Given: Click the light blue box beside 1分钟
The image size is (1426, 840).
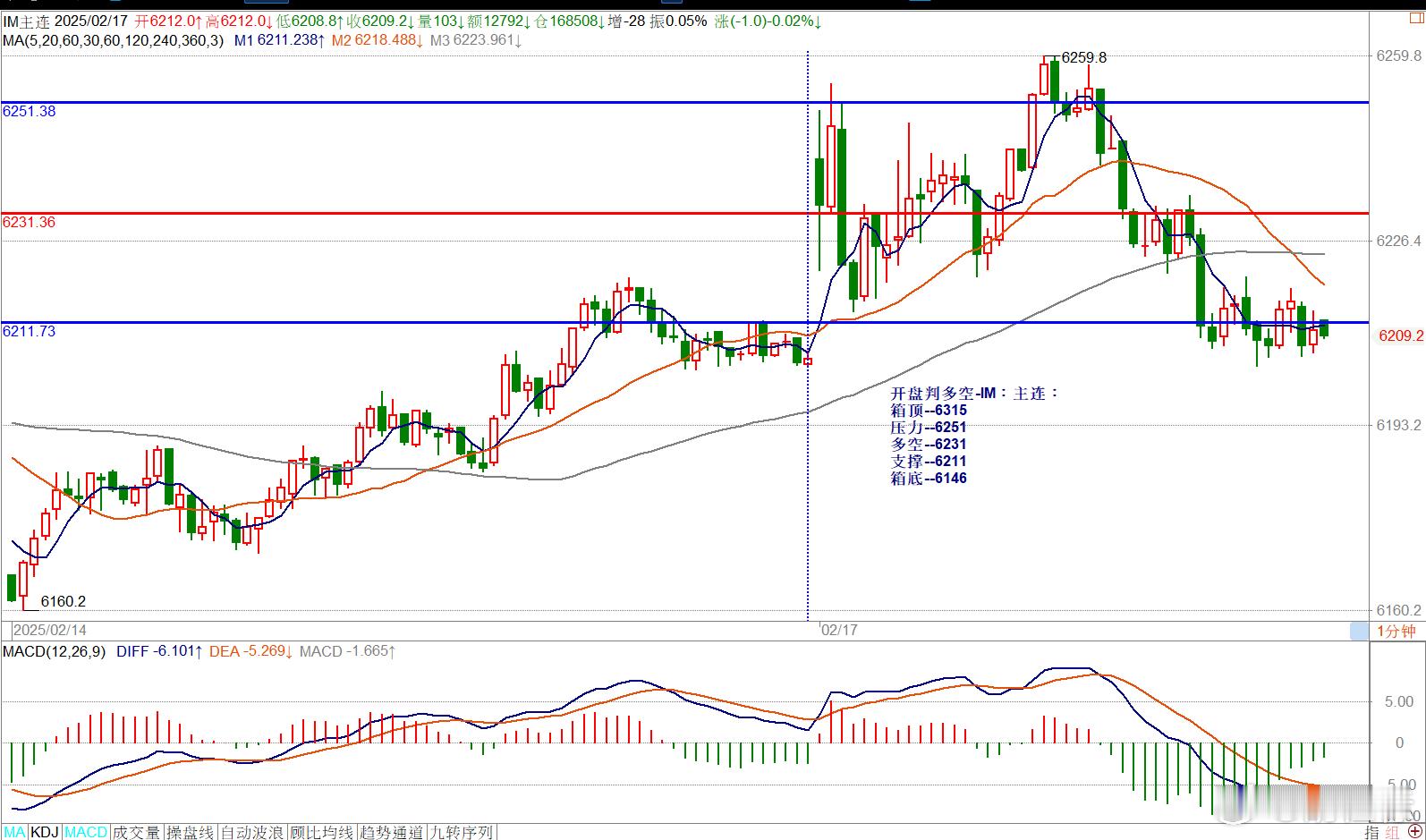Looking at the screenshot, I should pyautogui.click(x=1359, y=631).
